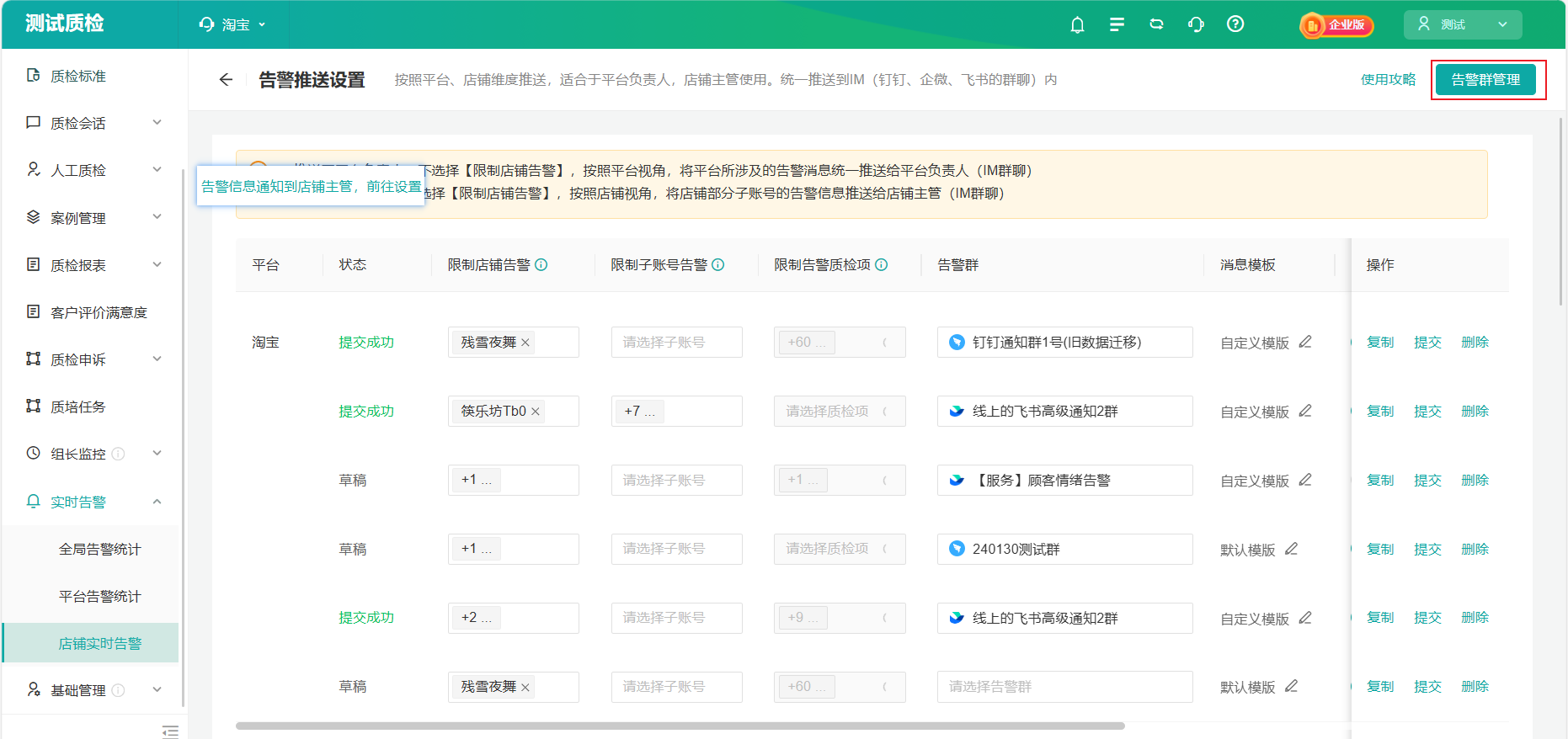This screenshot has height=739, width=1568.
Task: Copy the 钉钉通知群1号 row
Action: coord(1380,342)
